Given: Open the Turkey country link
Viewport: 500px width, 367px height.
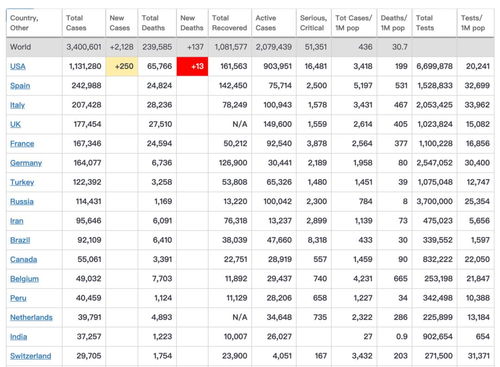Looking at the screenshot, I should click(x=22, y=182).
